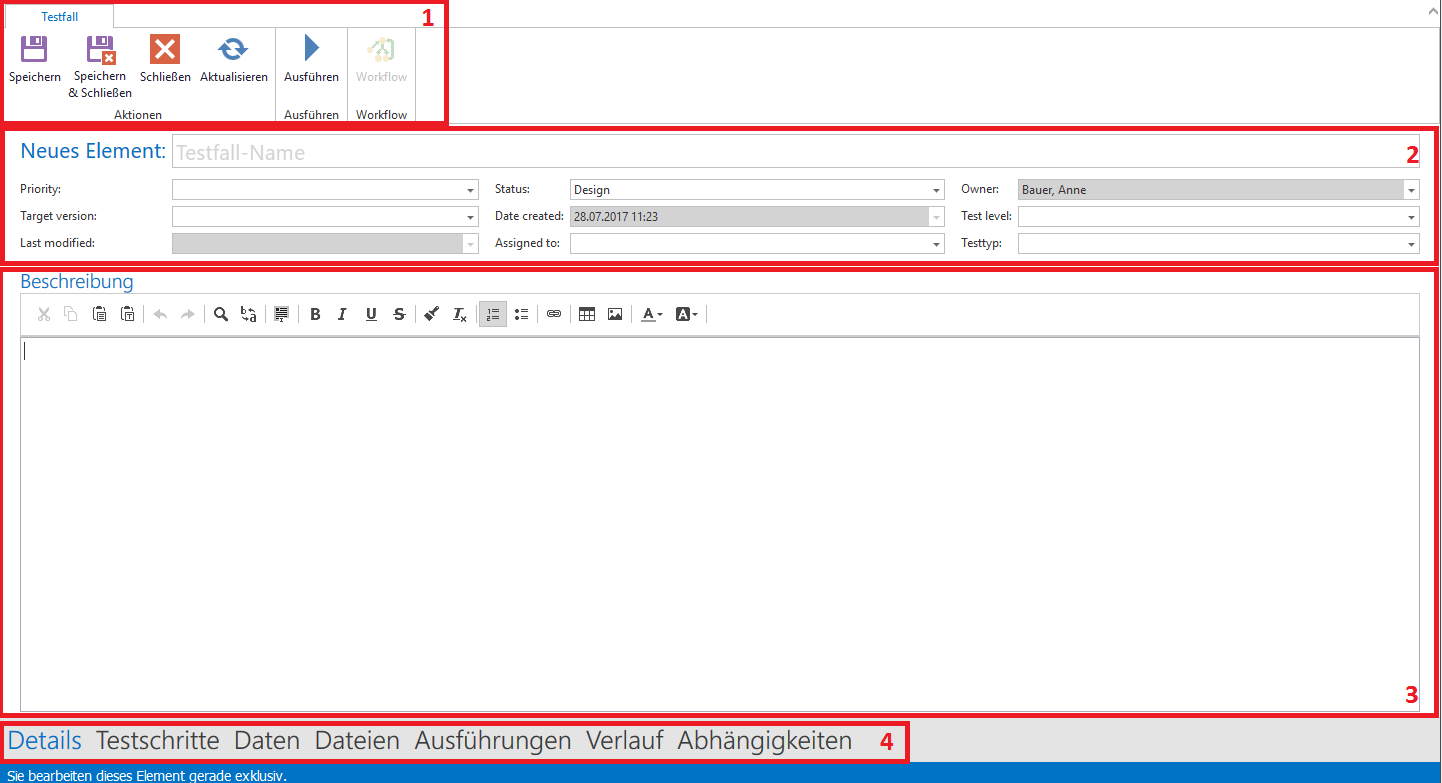Toggle underline formatting
The width and height of the screenshot is (1442, 783).
(x=371, y=314)
